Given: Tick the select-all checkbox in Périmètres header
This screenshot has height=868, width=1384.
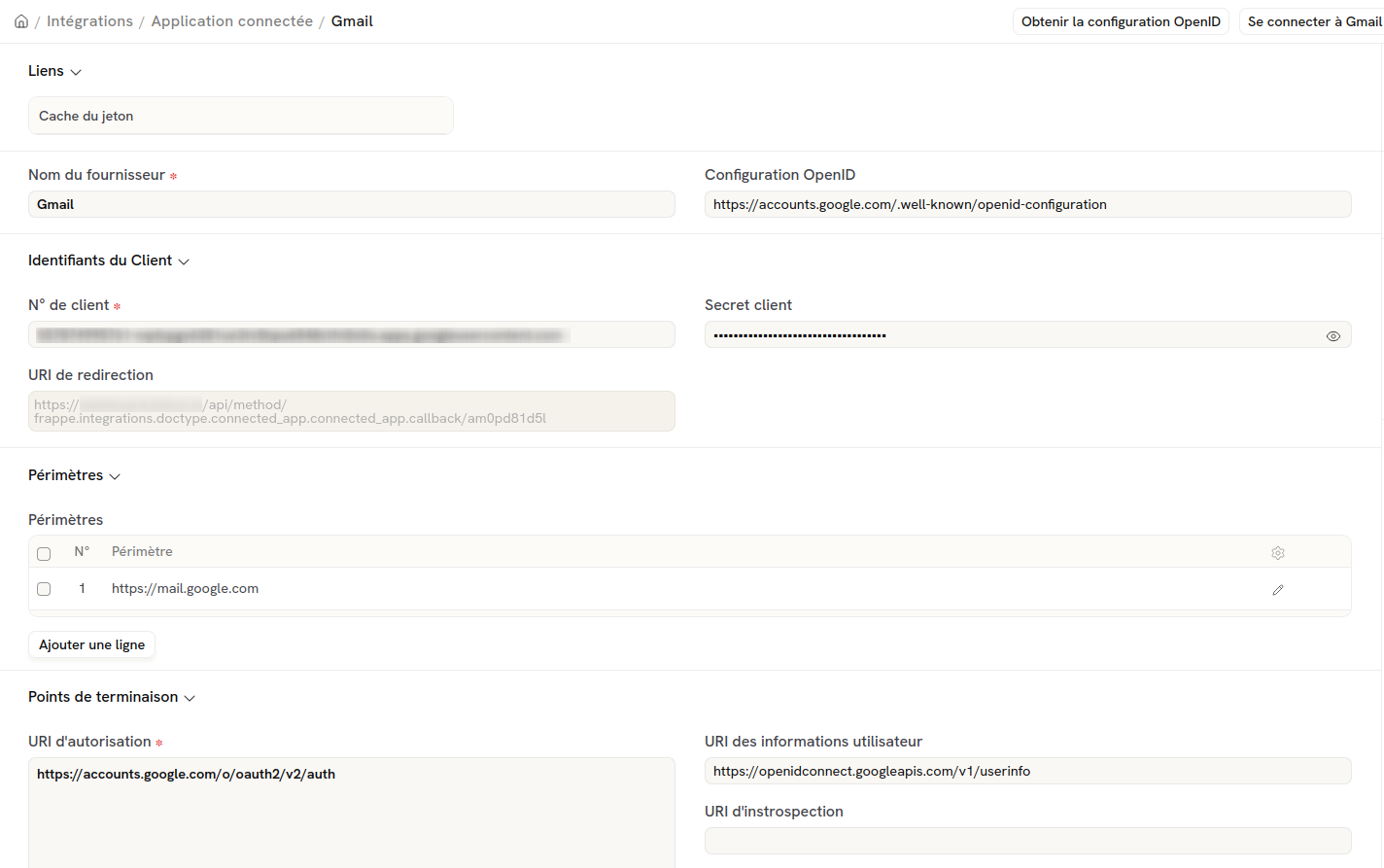Looking at the screenshot, I should (x=44, y=554).
